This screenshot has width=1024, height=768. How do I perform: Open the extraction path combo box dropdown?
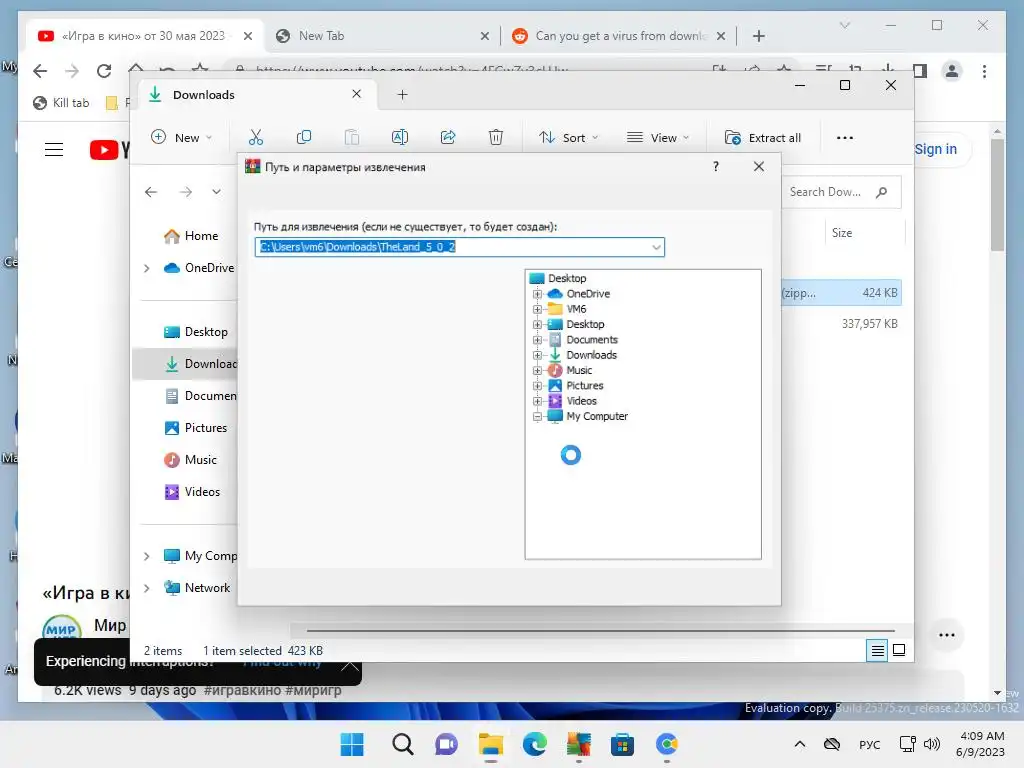click(656, 247)
